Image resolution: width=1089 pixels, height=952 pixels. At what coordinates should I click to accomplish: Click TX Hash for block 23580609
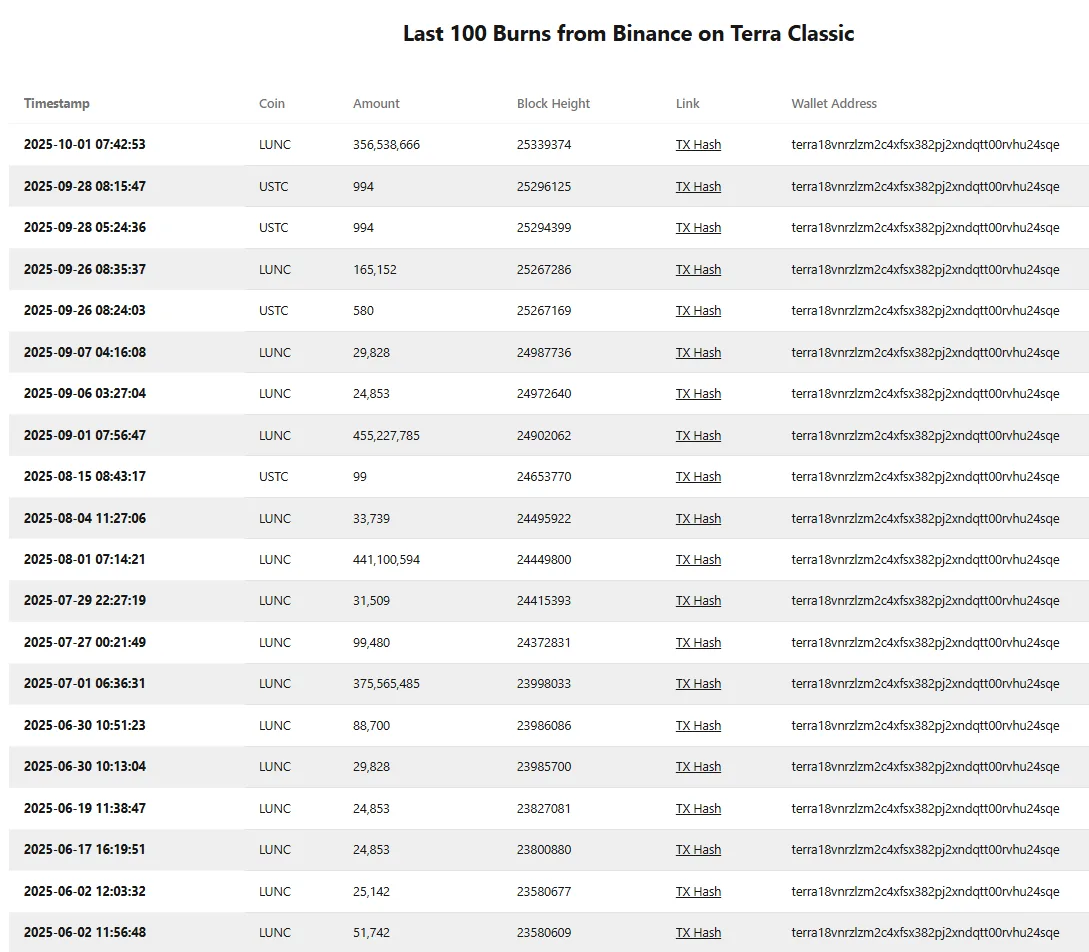click(698, 933)
